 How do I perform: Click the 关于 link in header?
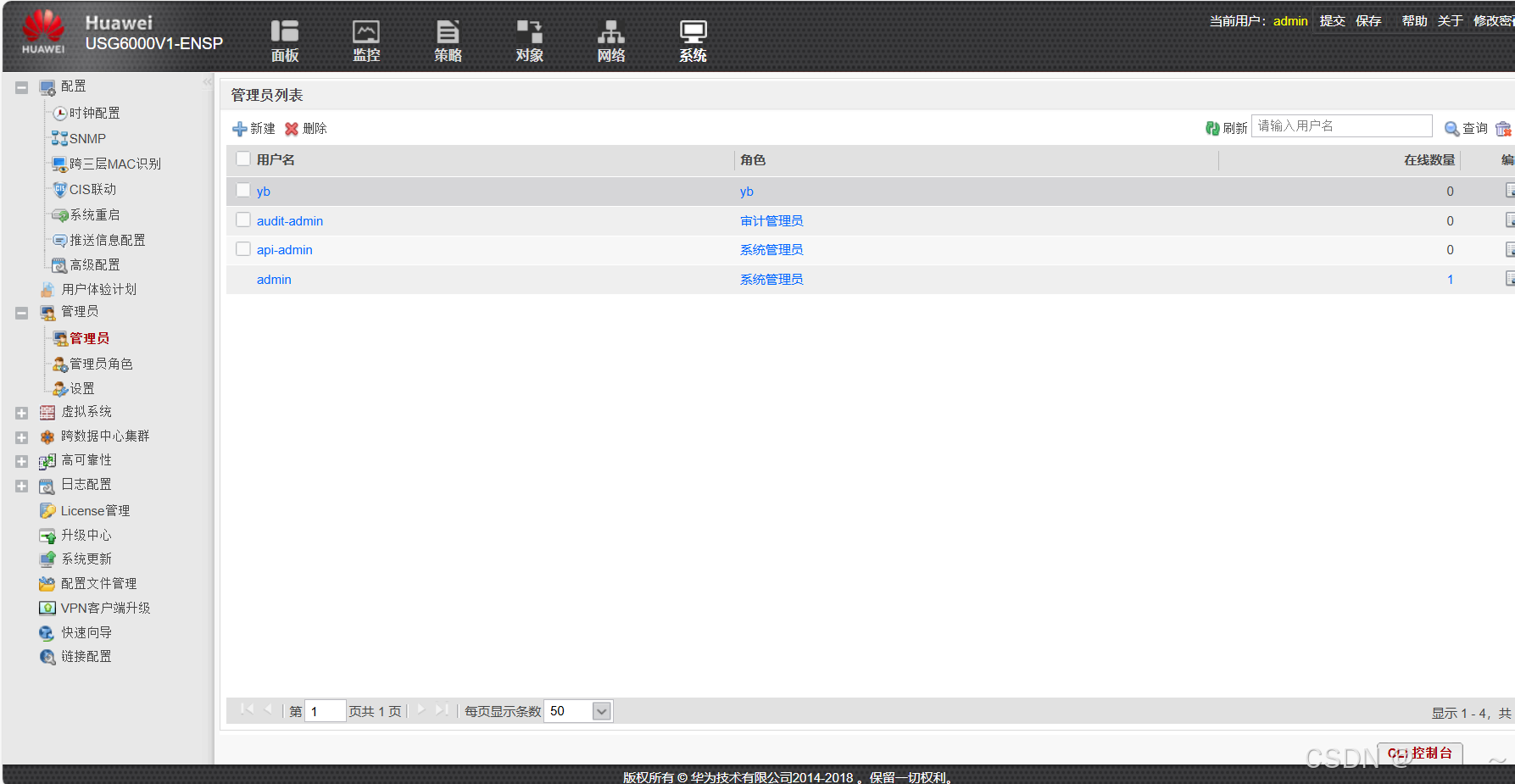click(x=1450, y=20)
